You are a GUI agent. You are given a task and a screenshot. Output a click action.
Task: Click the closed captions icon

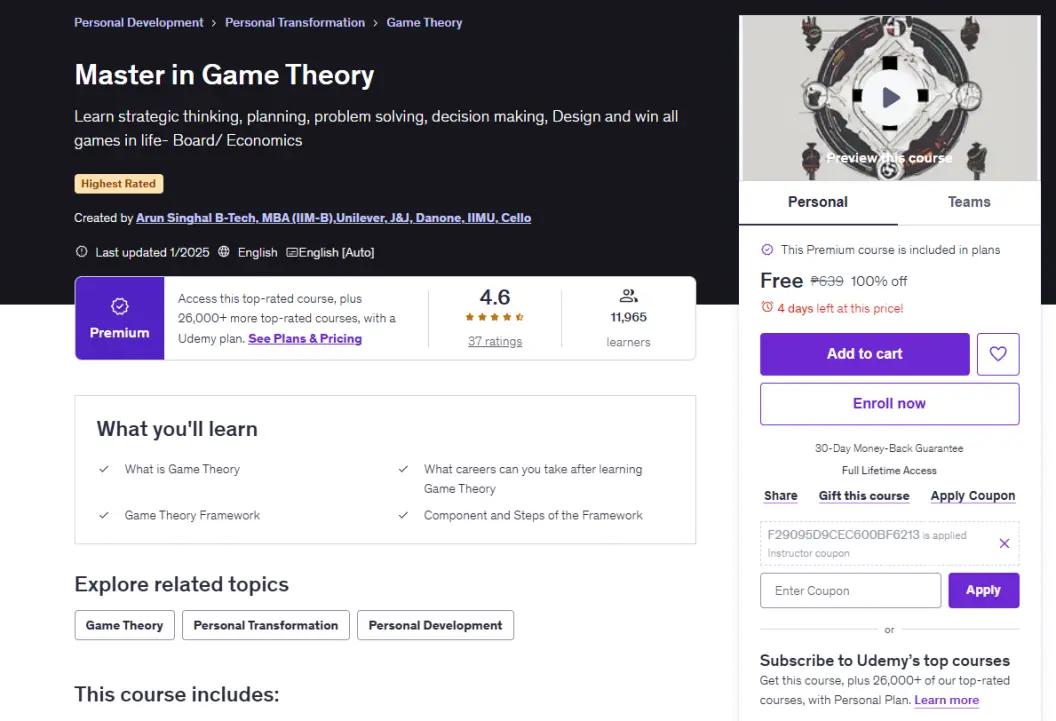pos(292,252)
